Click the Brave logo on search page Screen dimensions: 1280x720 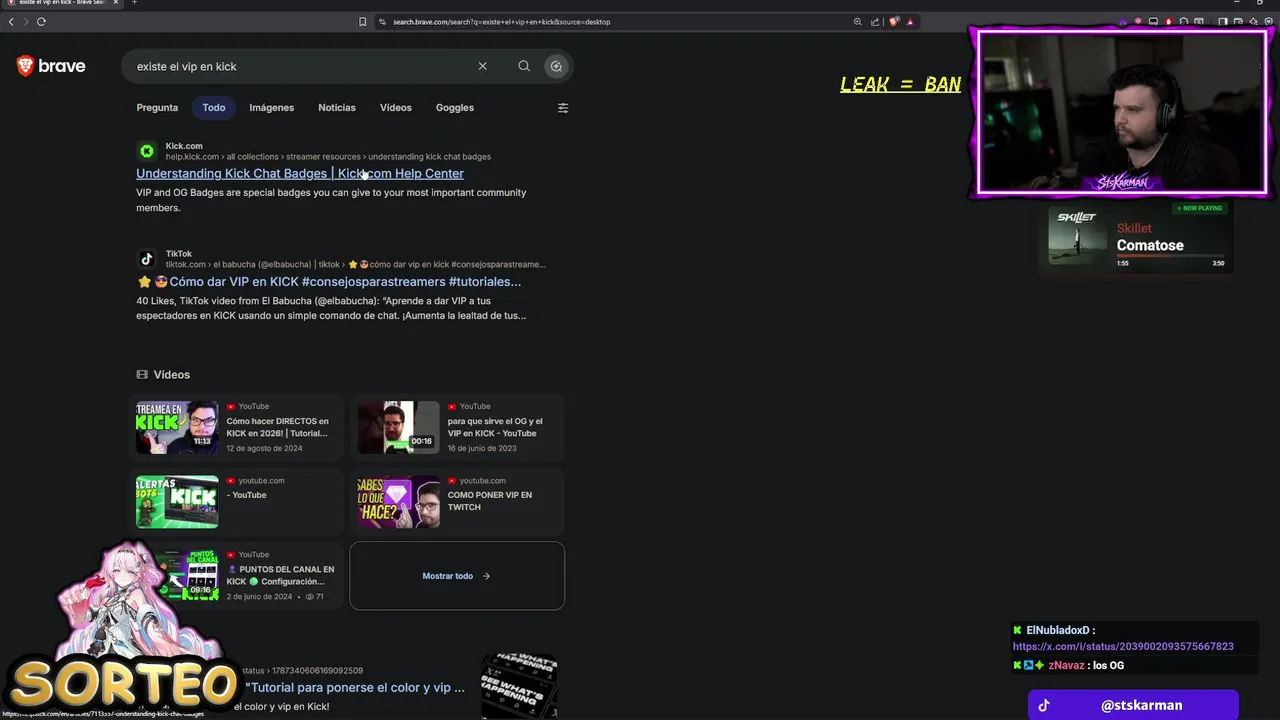[x=51, y=66]
